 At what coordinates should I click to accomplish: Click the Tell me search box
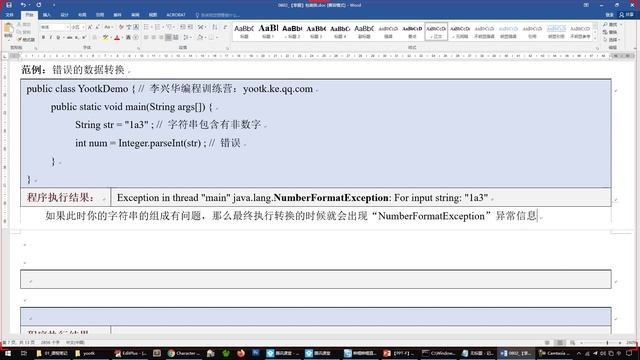tap(218, 15)
